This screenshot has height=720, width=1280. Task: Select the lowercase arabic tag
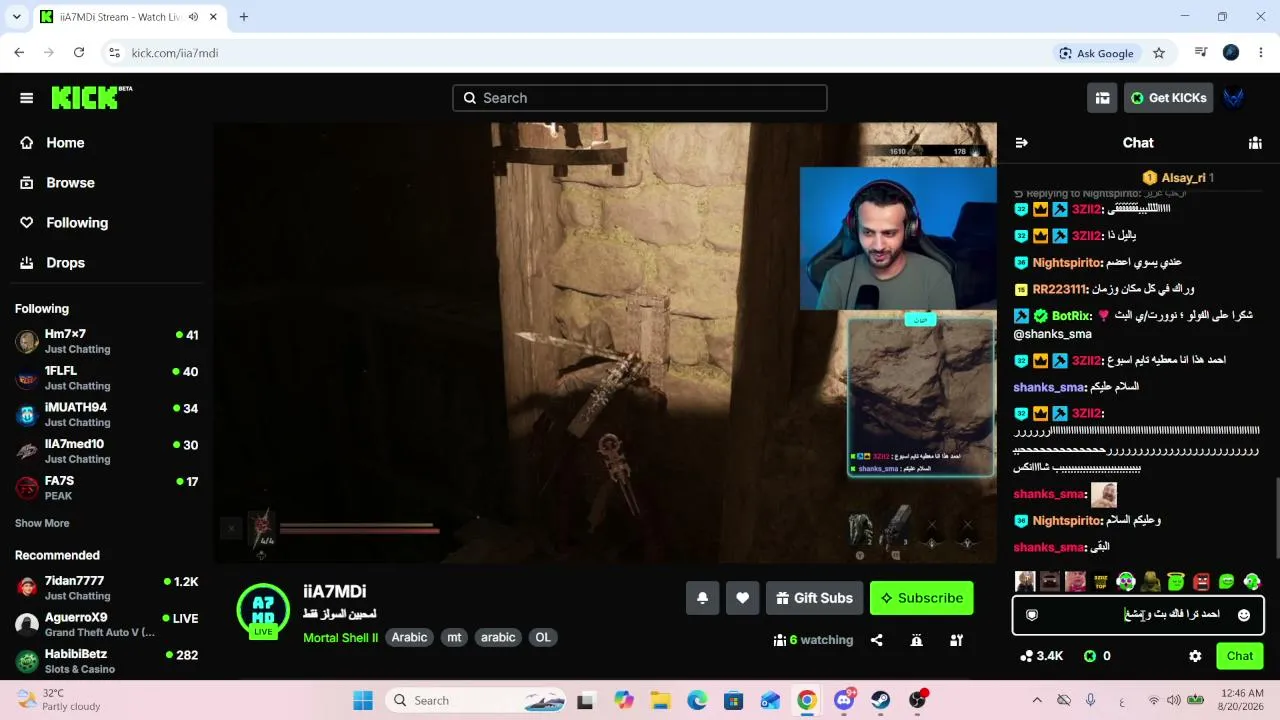point(498,637)
